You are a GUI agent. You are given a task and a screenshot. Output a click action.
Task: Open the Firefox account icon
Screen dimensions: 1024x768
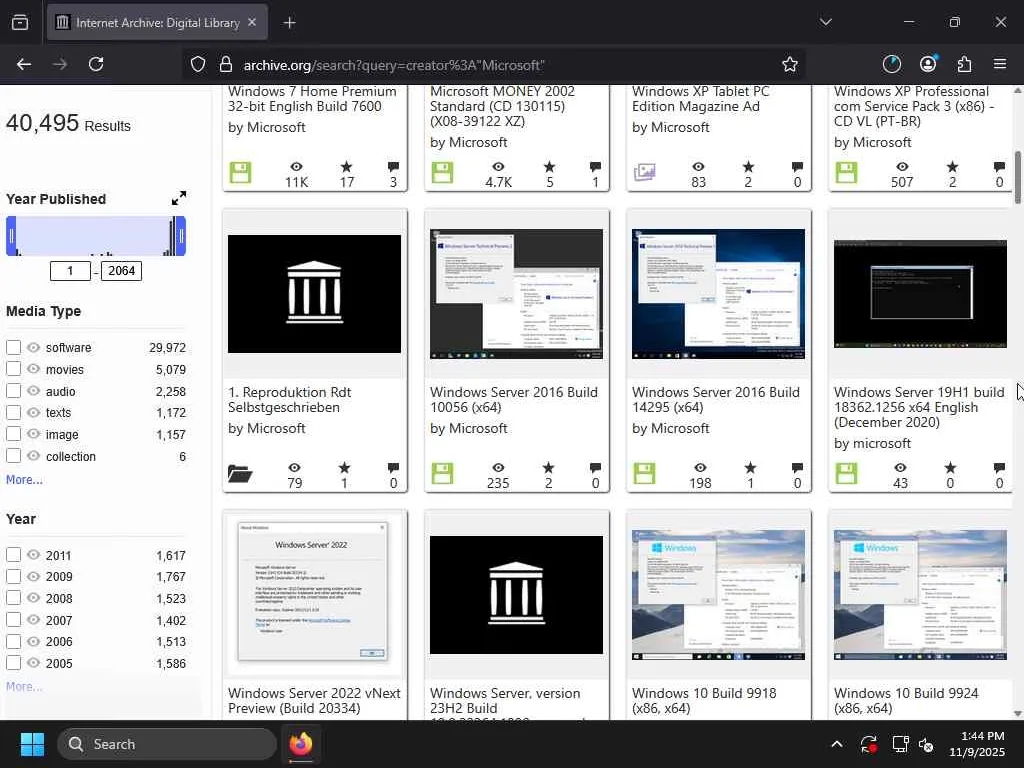click(x=928, y=64)
